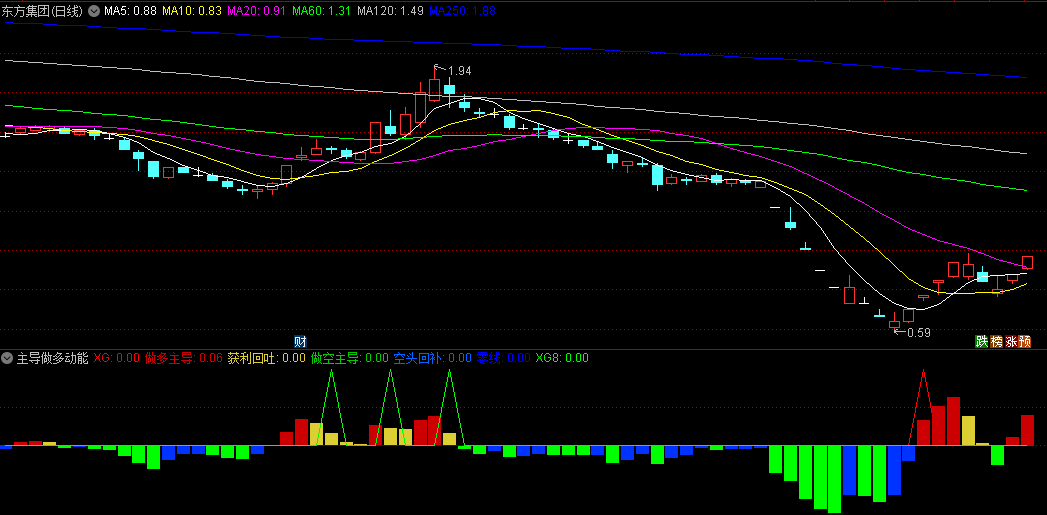Select the MA5: 0.88 label
The image size is (1047, 515).
[x=131, y=11]
